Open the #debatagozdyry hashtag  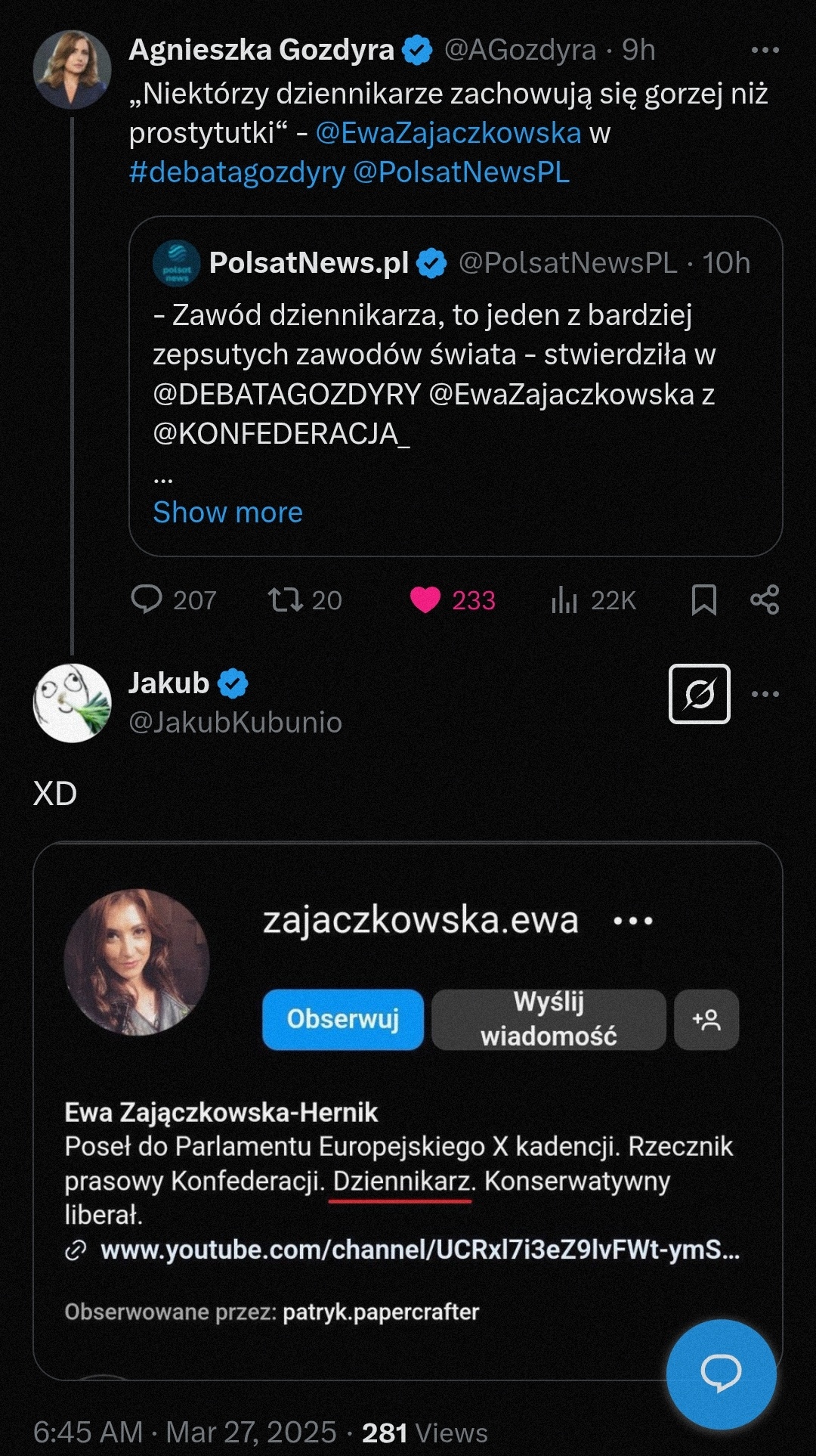[x=236, y=172]
